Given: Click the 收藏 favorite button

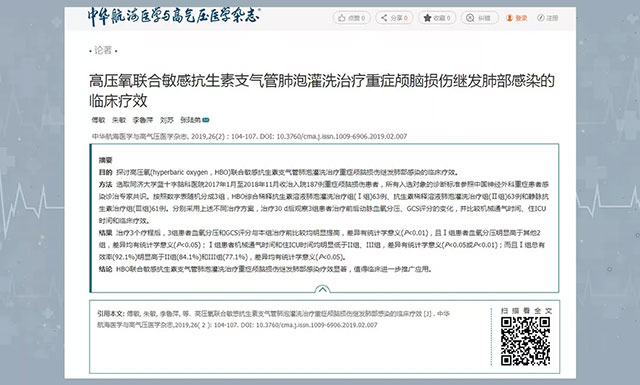Looking at the screenshot, I should pyautogui.click(x=437, y=18).
